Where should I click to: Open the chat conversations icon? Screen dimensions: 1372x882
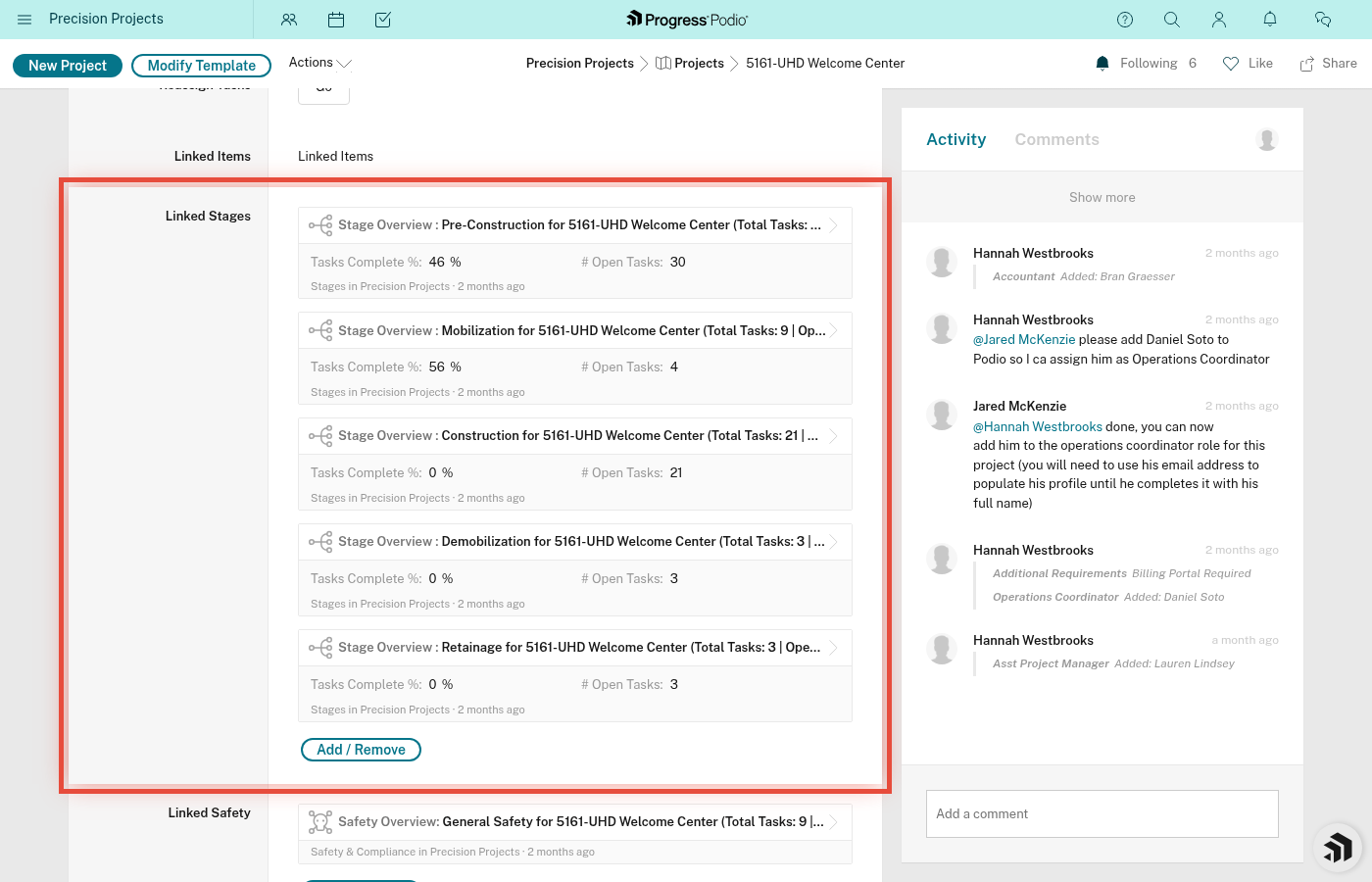coord(1323,20)
